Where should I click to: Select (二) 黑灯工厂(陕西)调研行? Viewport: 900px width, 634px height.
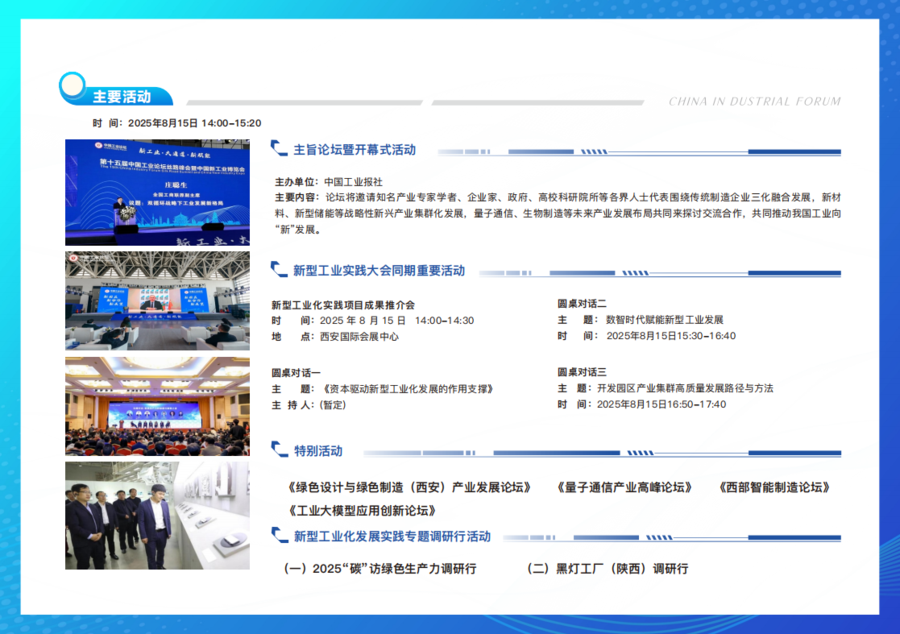click(608, 569)
